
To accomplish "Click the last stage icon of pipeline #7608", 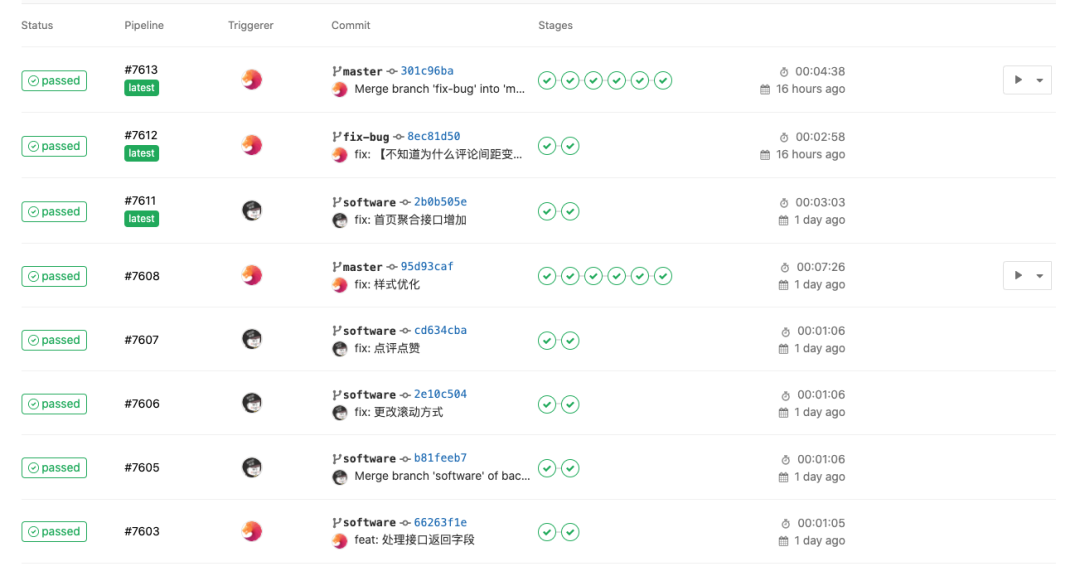I will tap(663, 276).
